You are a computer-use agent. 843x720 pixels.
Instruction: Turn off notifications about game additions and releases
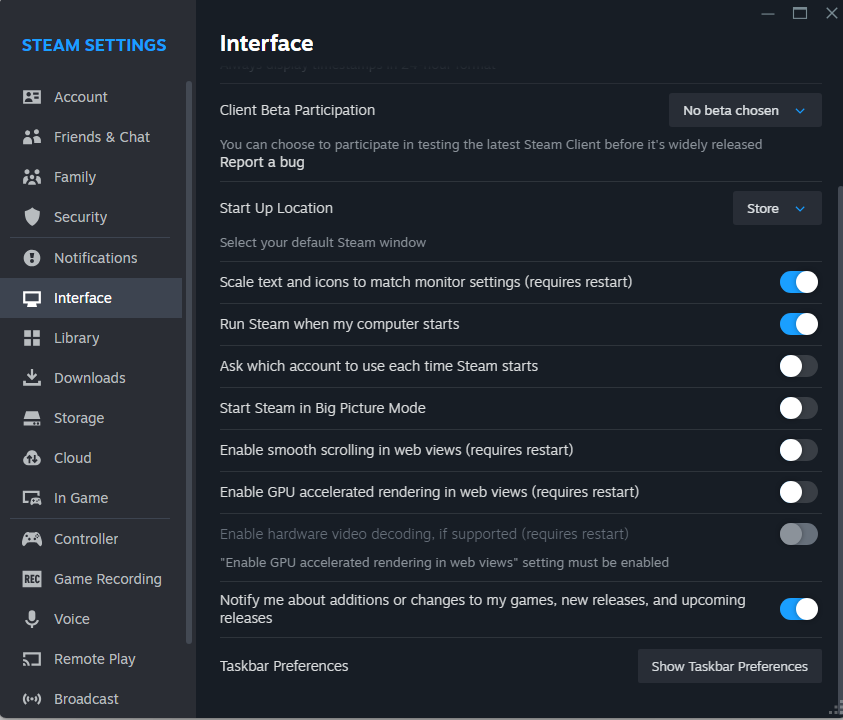click(798, 609)
